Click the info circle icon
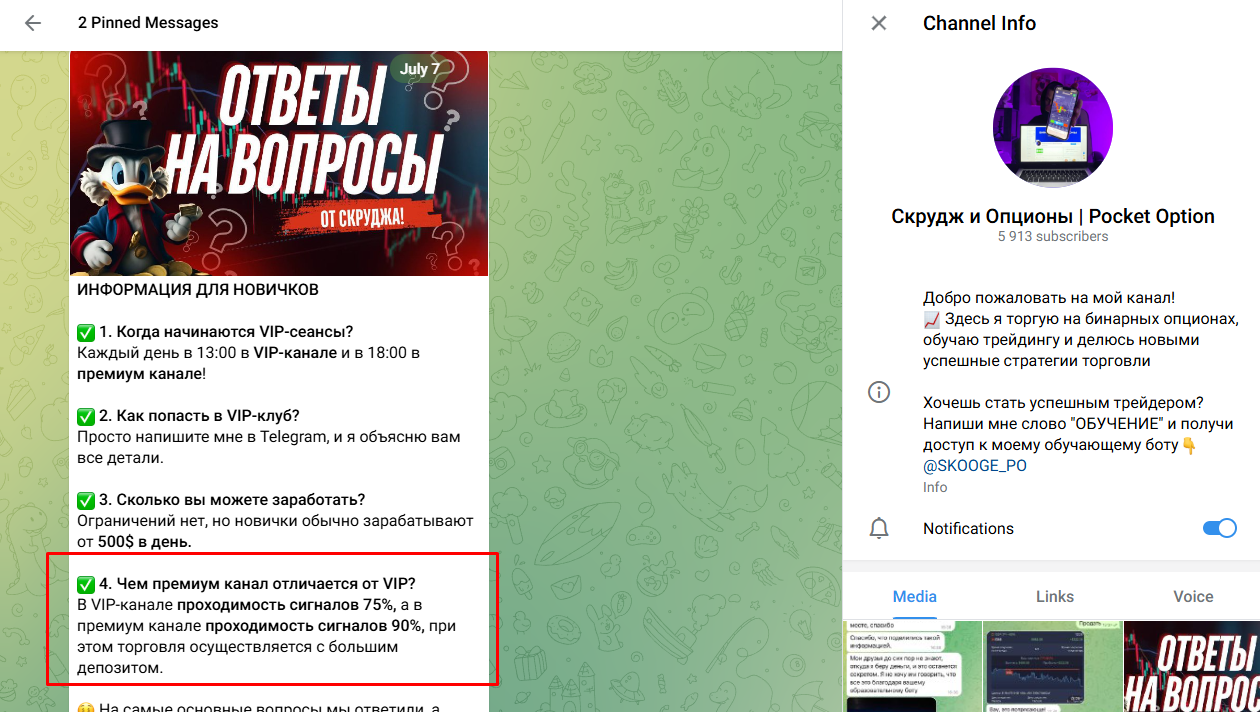The width and height of the screenshot is (1260, 712). (x=879, y=392)
